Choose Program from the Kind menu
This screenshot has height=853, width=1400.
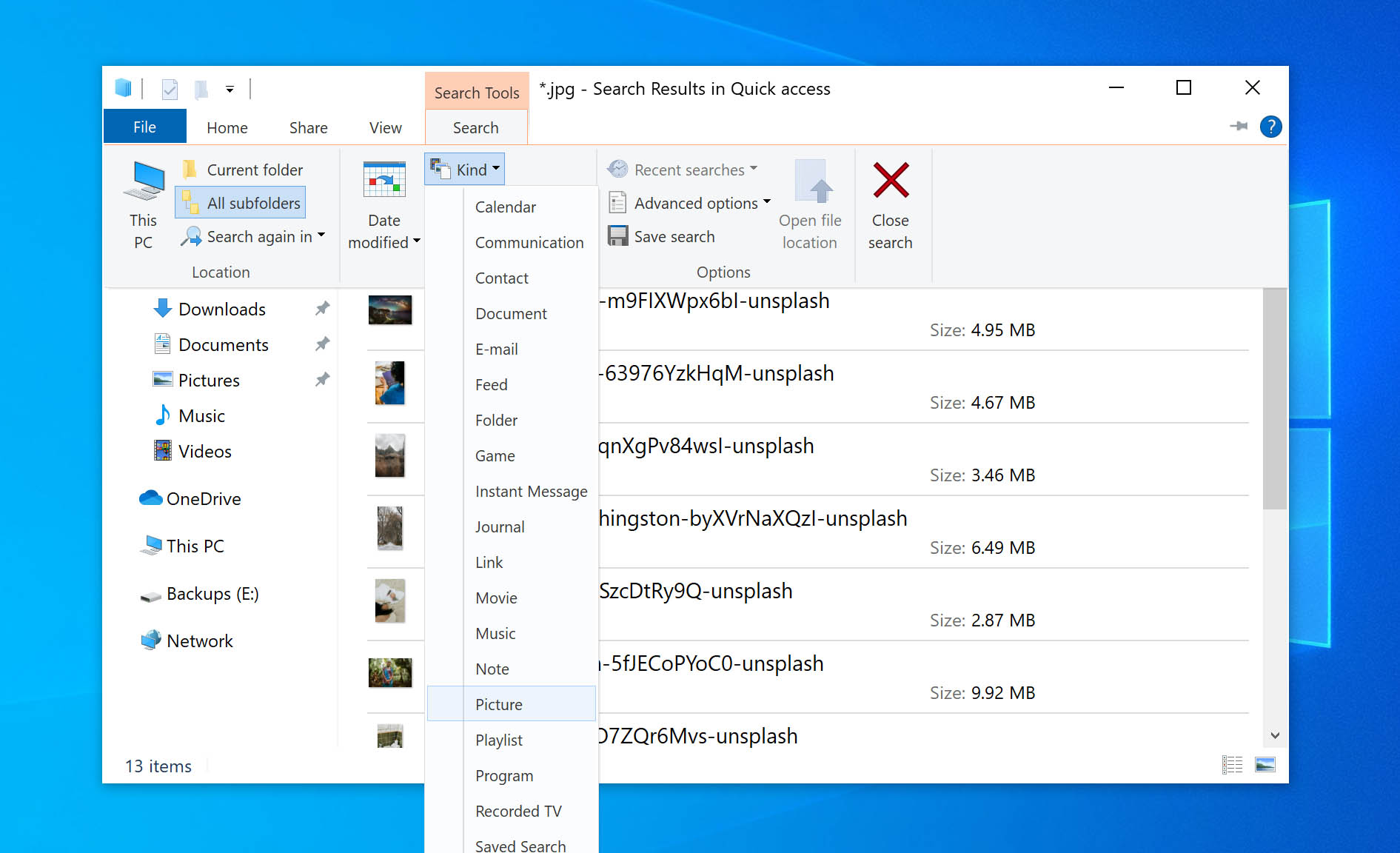click(512, 776)
